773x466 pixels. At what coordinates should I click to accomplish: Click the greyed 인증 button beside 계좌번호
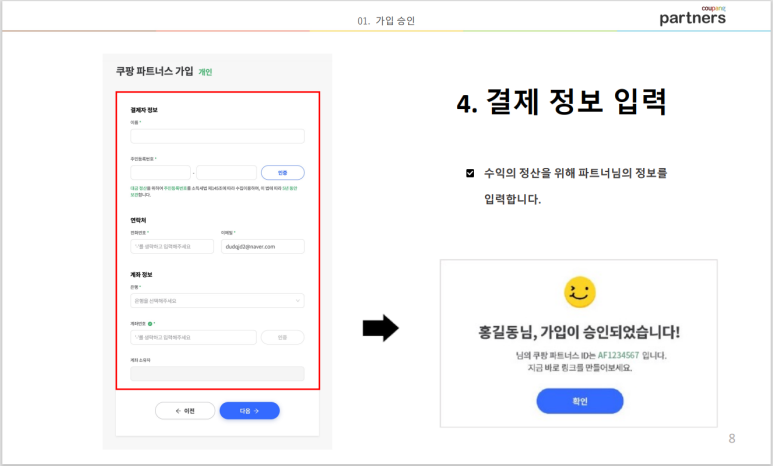[282, 337]
